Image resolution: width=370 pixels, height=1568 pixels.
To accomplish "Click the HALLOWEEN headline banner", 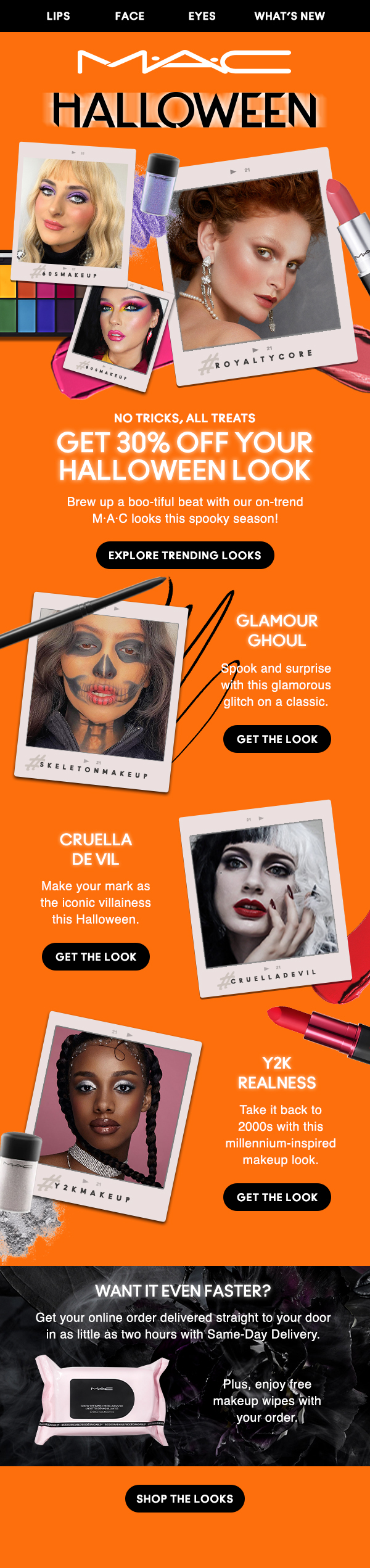I will [x=185, y=110].
